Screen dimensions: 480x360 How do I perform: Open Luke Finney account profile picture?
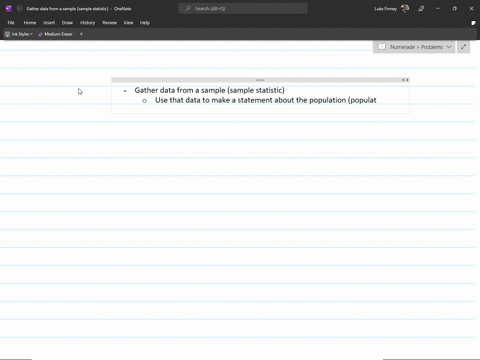coord(405,9)
